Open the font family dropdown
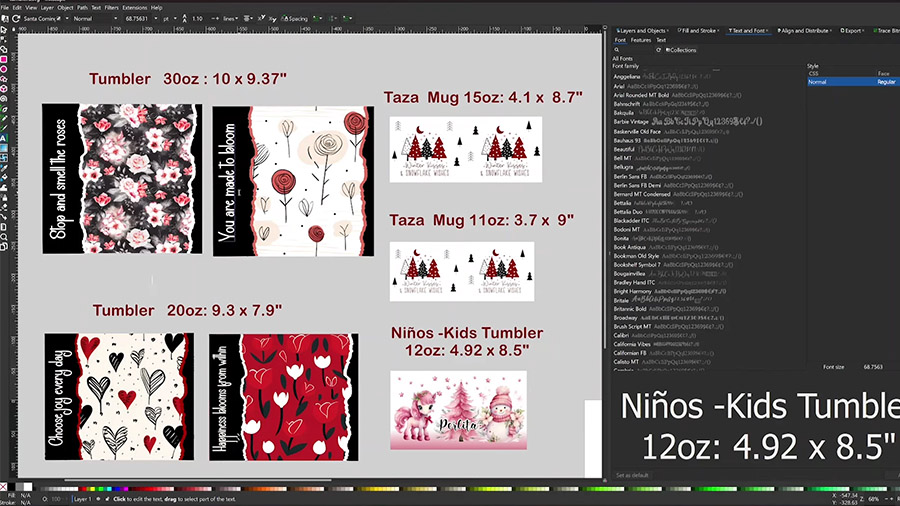Viewport: 900px width, 506px height. pos(67,18)
